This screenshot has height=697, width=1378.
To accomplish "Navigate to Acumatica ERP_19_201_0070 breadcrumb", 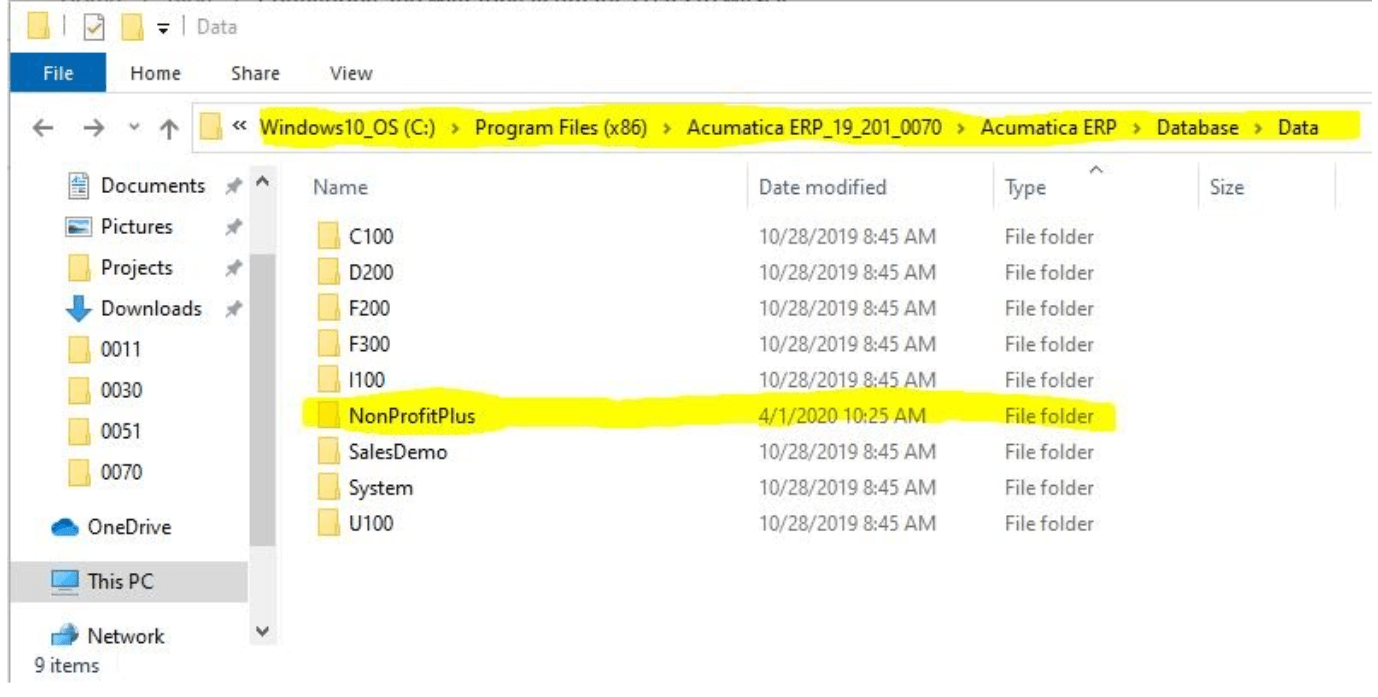I will pyautogui.click(x=814, y=127).
